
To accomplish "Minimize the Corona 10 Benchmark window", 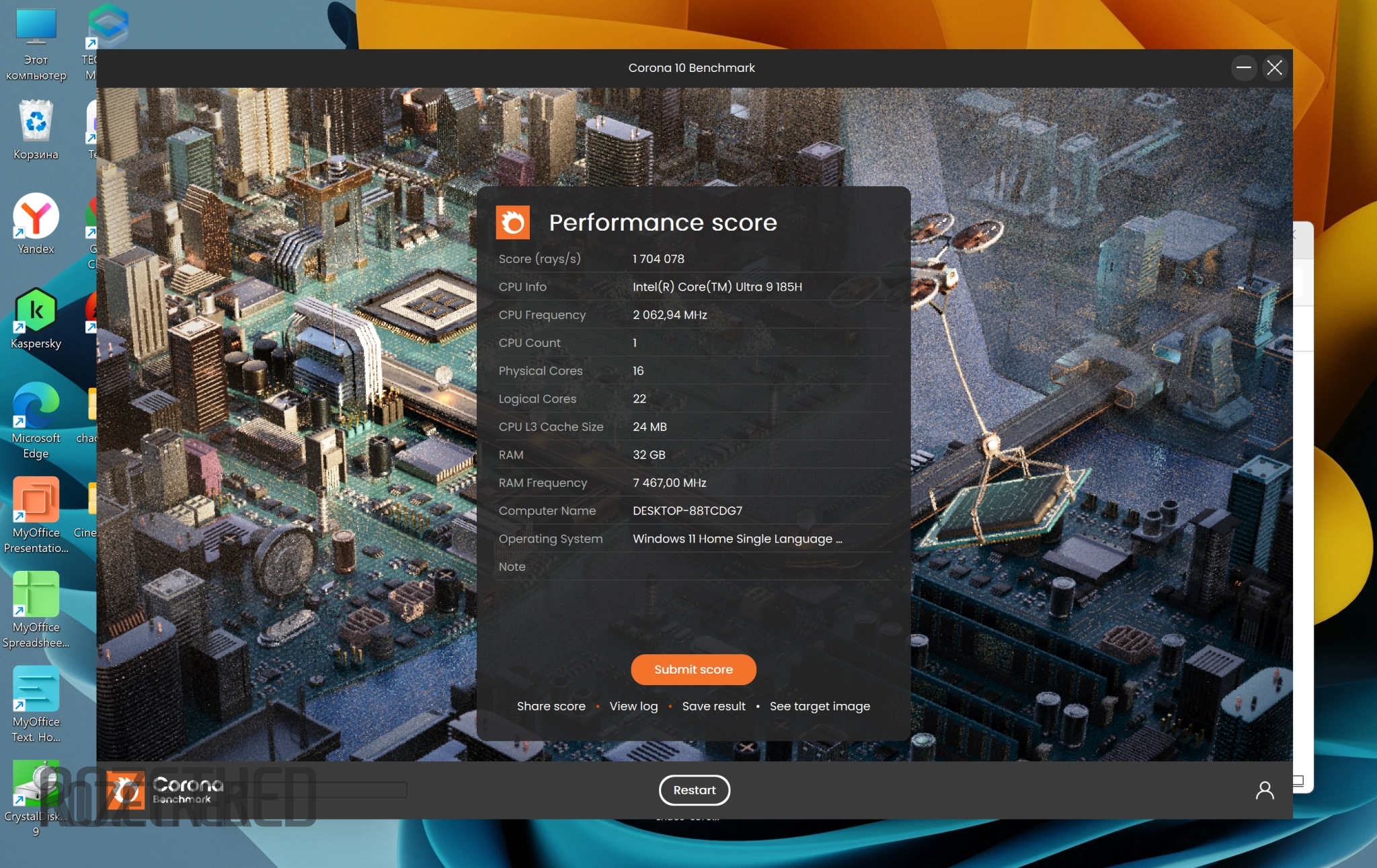I will [x=1243, y=68].
